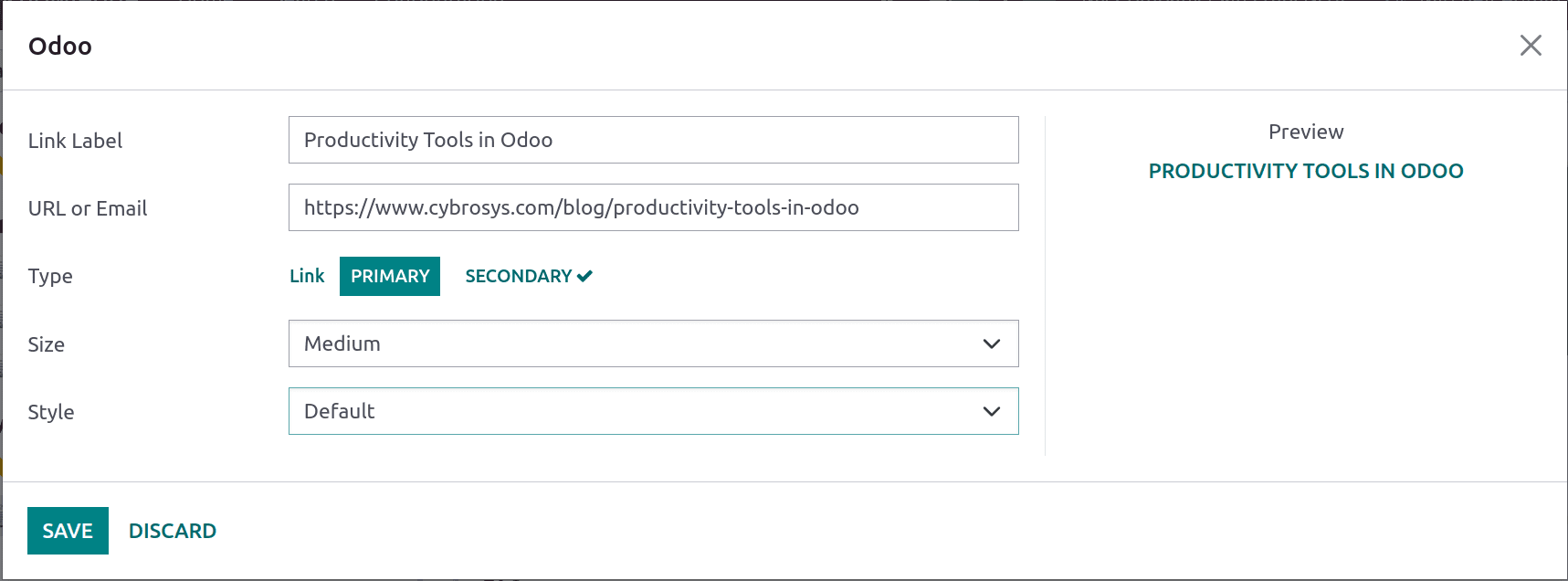Close the Odoo dialog with X icon
Image resolution: width=1568 pixels, height=581 pixels.
coord(1531,46)
